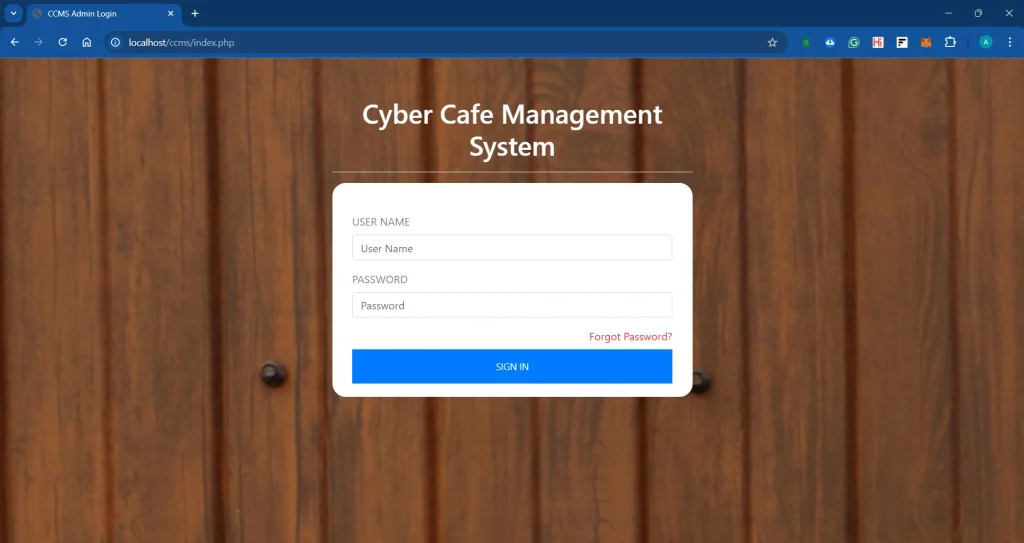View site information icon in address bar

tap(116, 42)
